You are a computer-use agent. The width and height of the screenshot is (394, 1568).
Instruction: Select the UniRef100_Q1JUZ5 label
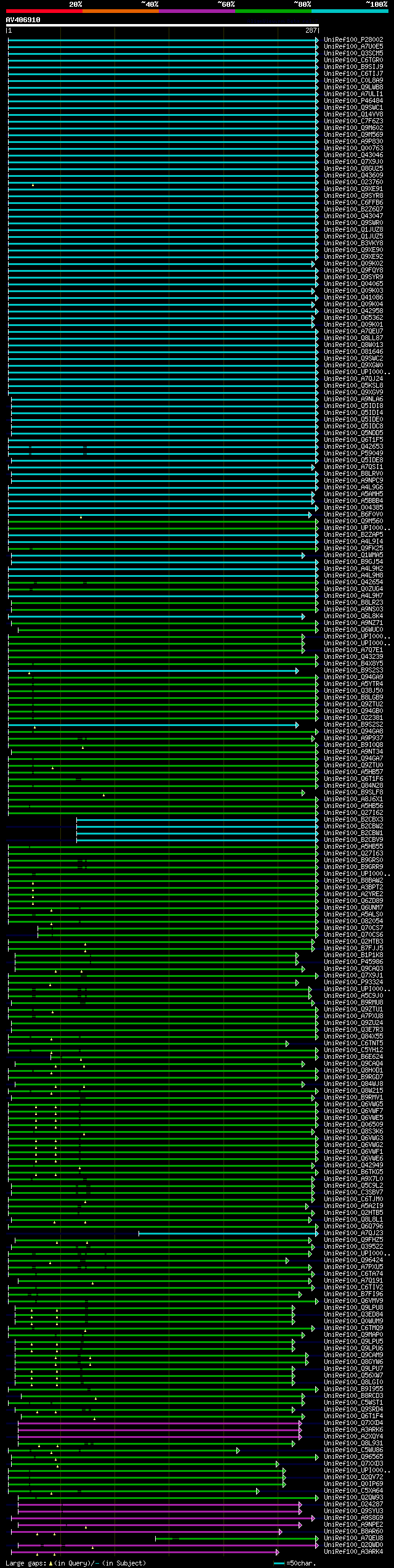[353, 237]
